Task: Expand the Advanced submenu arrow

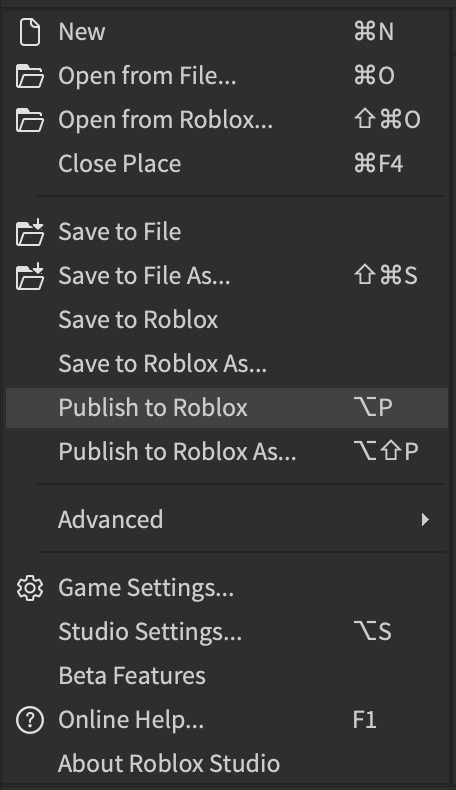Action: (x=425, y=519)
